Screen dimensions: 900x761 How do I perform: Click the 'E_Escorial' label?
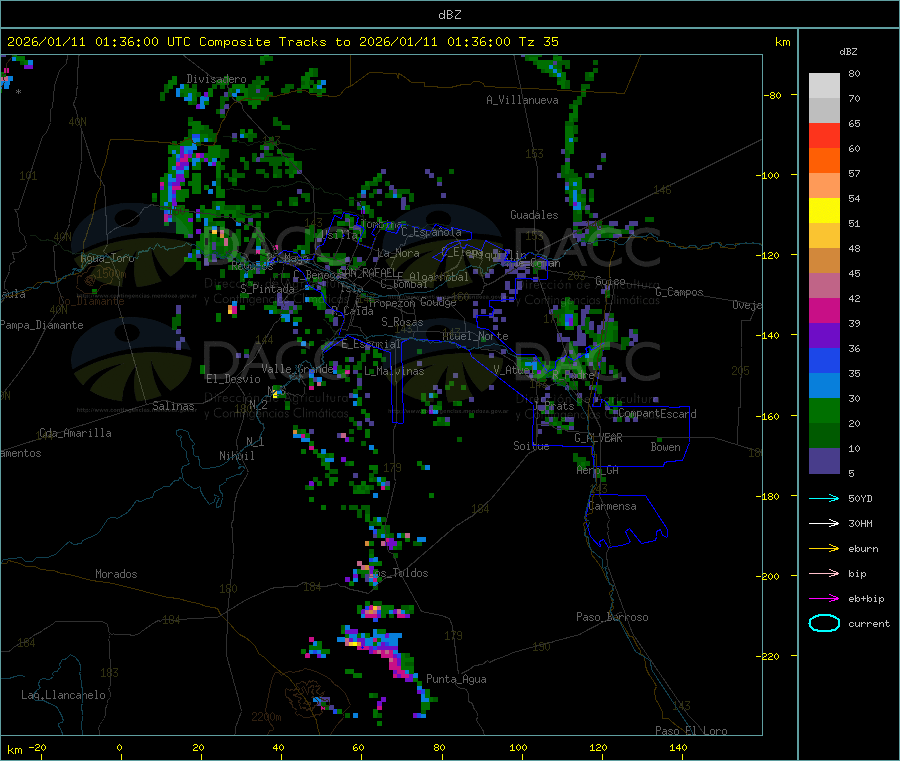(x=371, y=344)
